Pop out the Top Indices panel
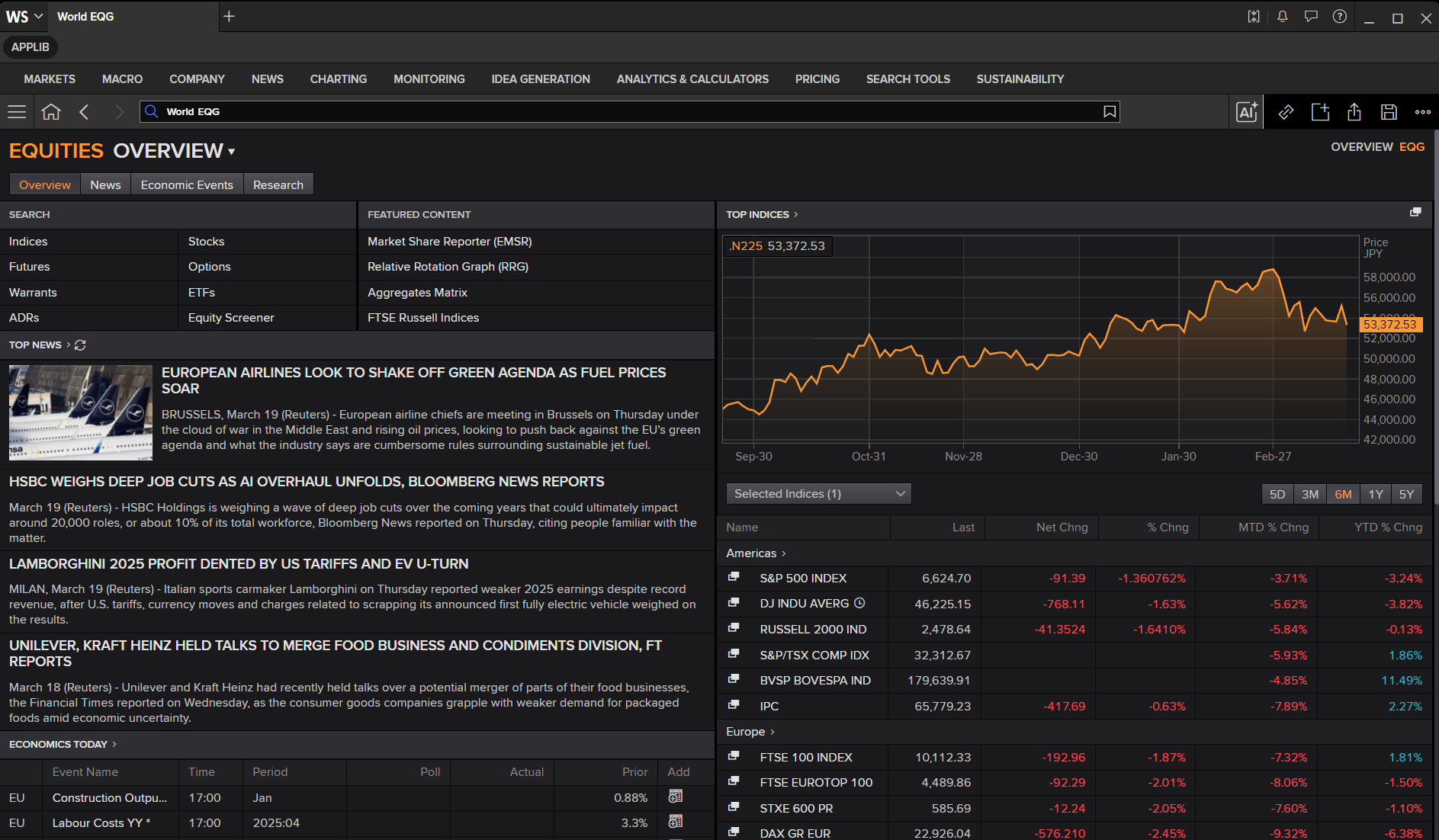The image size is (1439, 840). 1415,213
